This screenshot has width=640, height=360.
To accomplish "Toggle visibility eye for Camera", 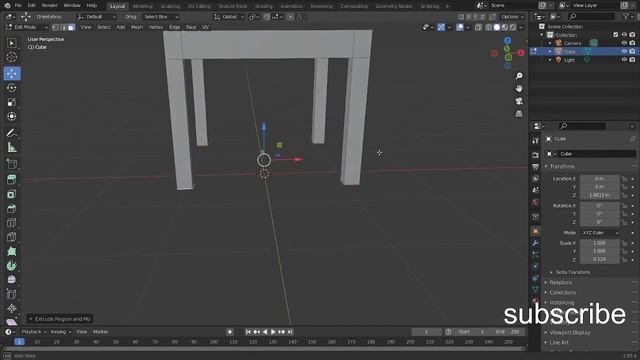I will 624,43.
